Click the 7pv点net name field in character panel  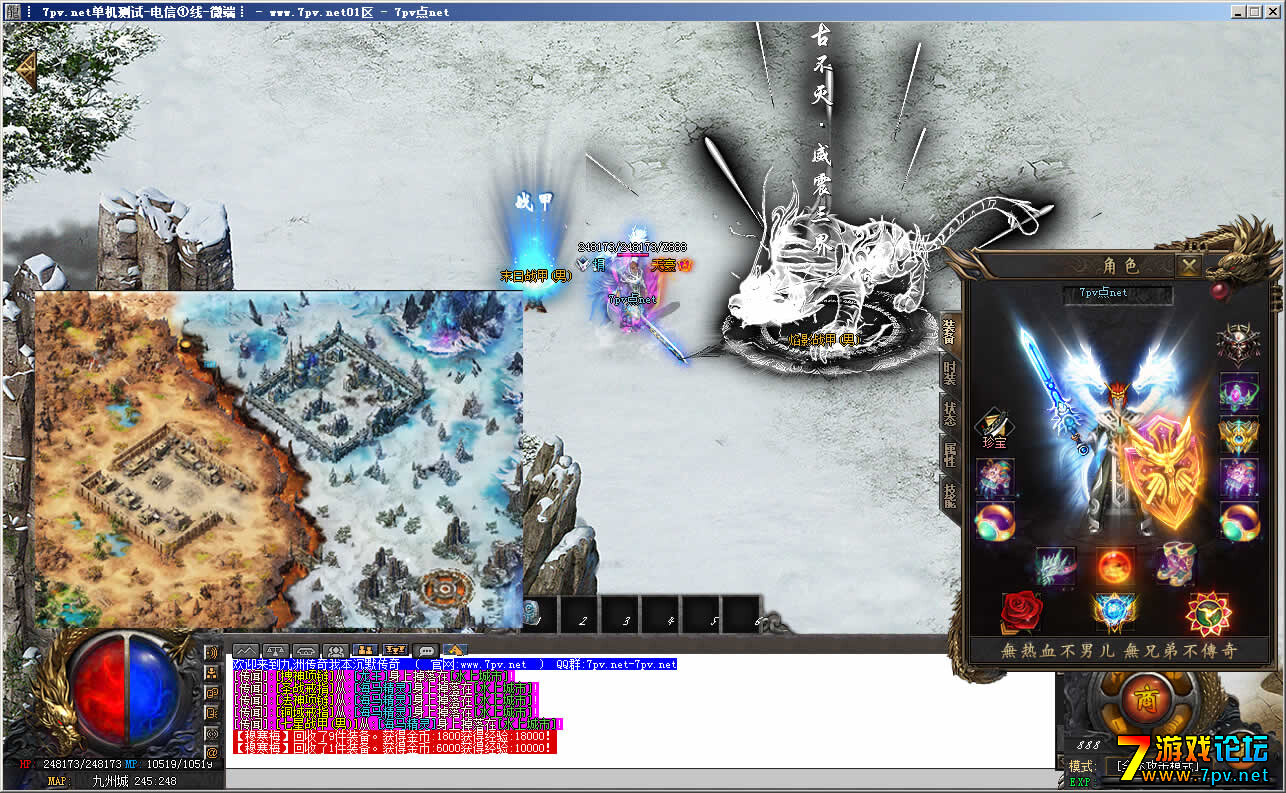pos(1117,293)
